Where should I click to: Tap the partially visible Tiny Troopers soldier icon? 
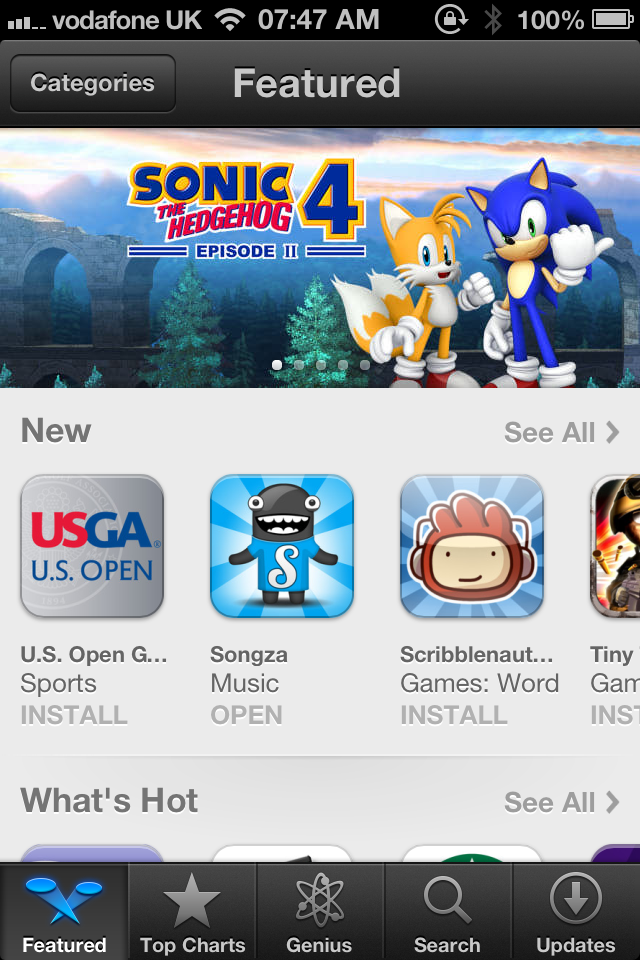tap(615, 546)
